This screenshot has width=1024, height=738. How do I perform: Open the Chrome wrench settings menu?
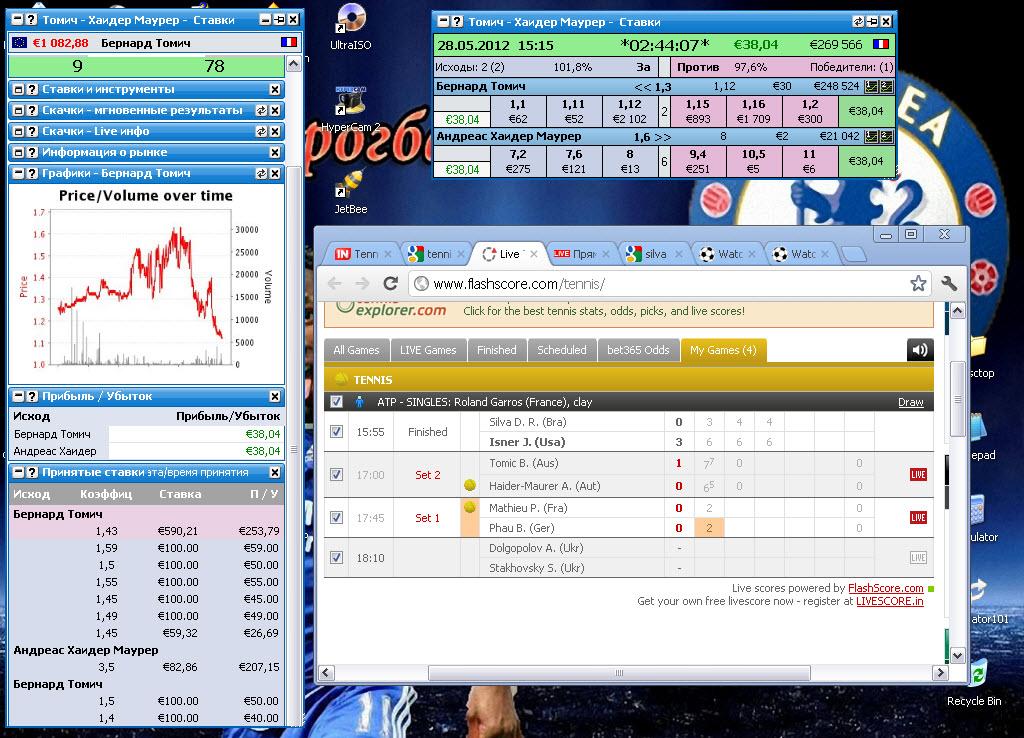click(949, 283)
